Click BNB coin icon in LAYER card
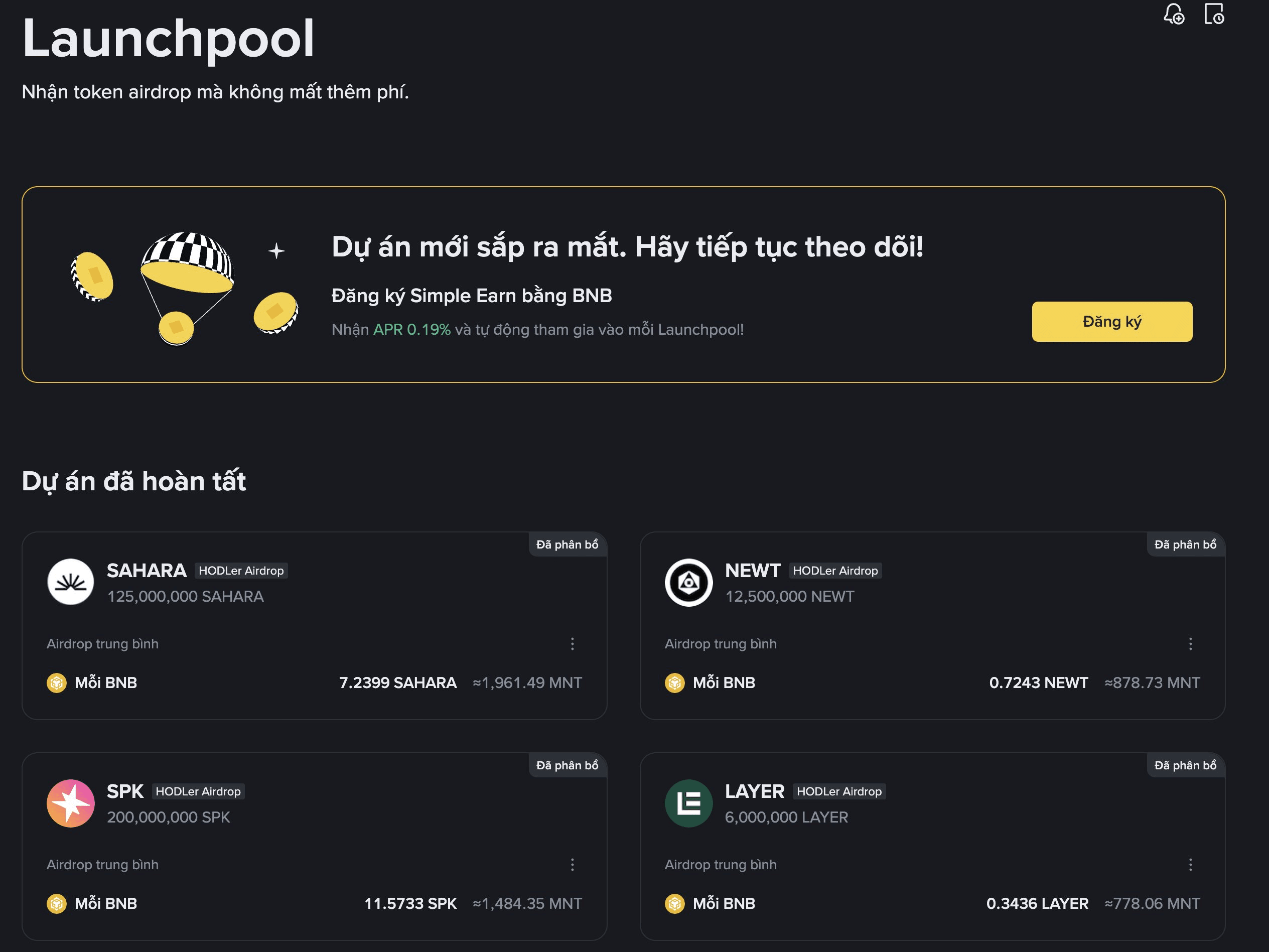 click(x=675, y=904)
